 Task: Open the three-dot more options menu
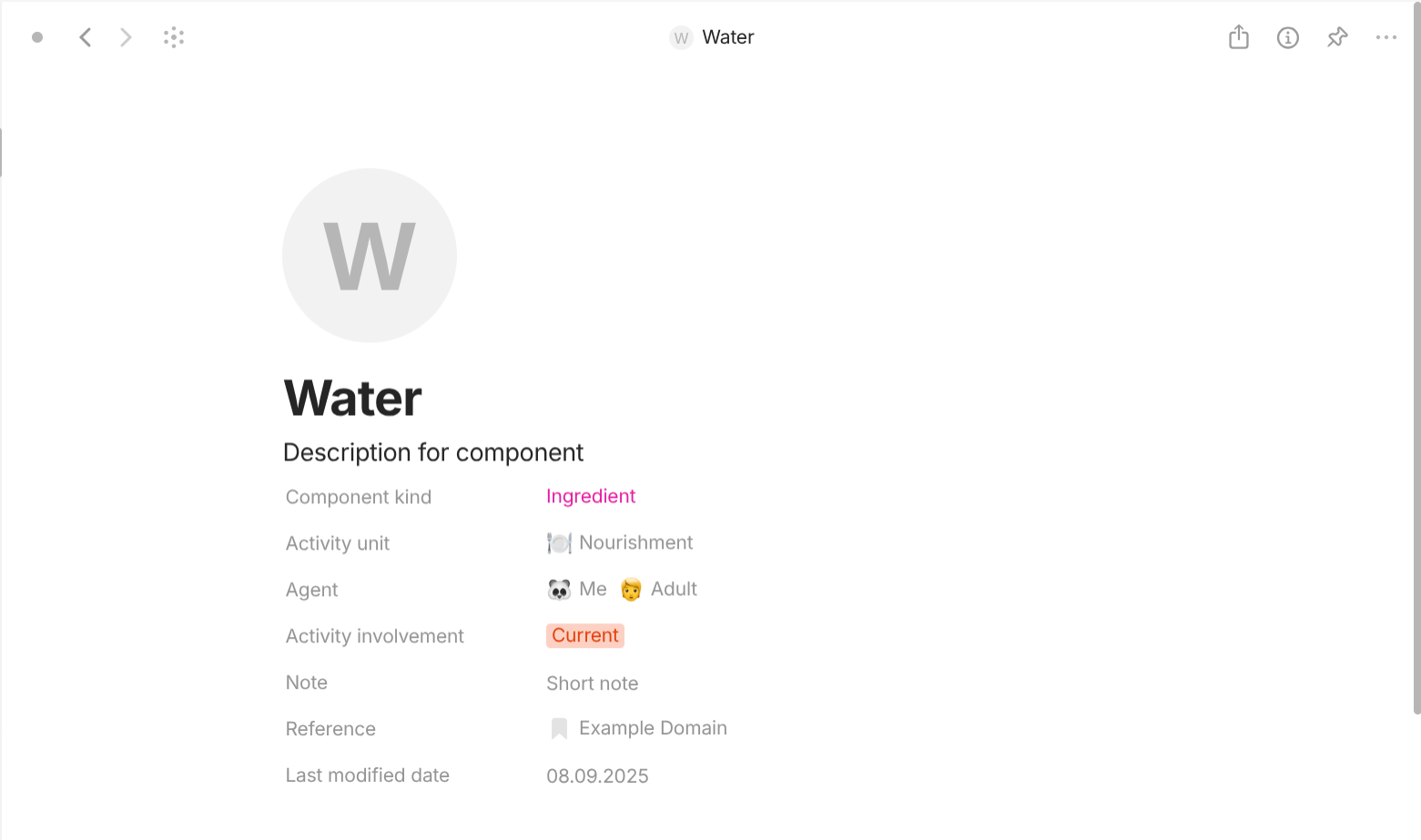pos(1386,37)
